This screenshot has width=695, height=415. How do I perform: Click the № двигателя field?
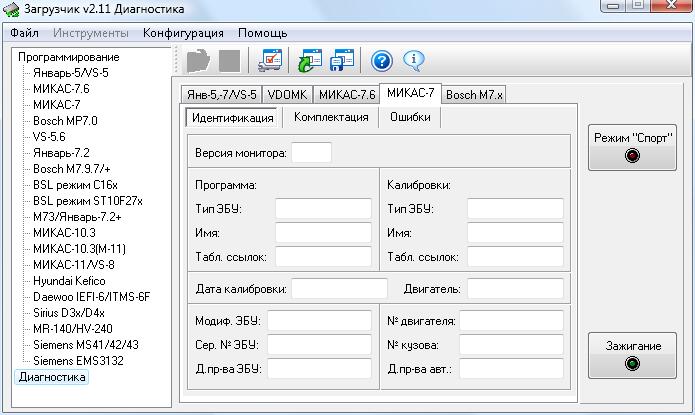click(511, 320)
